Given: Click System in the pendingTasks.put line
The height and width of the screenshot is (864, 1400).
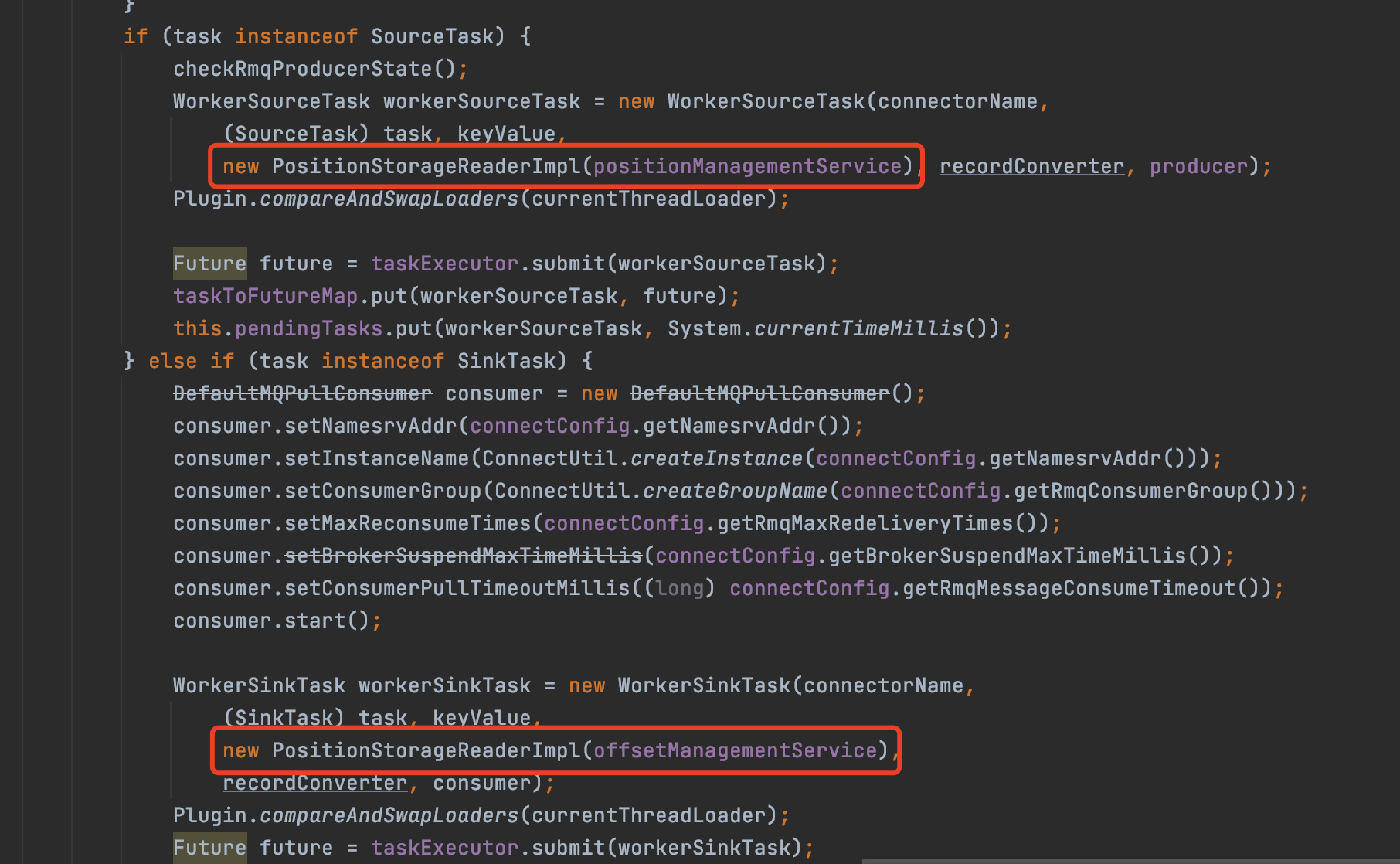Looking at the screenshot, I should pyautogui.click(x=704, y=328).
